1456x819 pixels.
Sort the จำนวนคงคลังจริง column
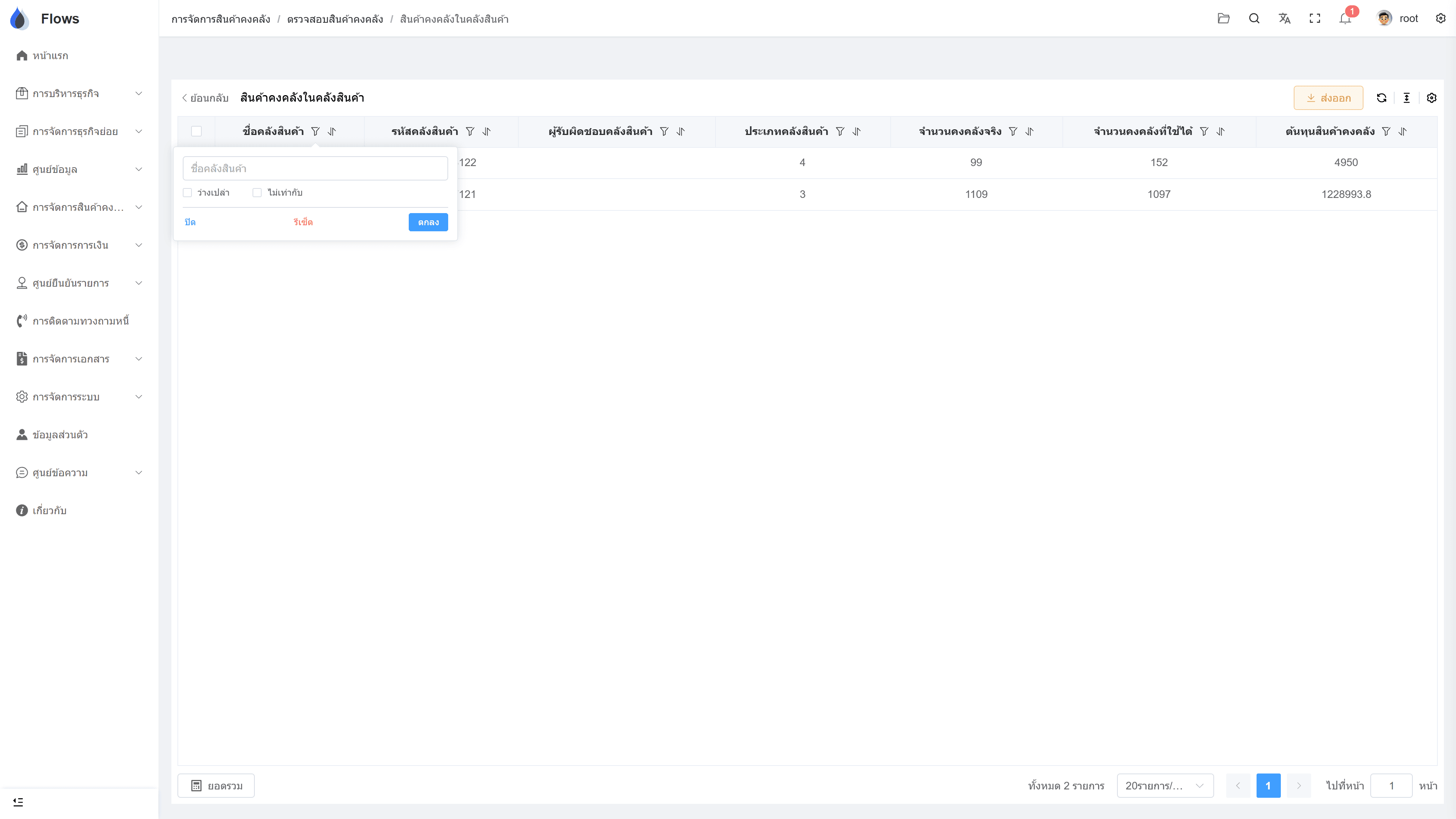pyautogui.click(x=1029, y=132)
